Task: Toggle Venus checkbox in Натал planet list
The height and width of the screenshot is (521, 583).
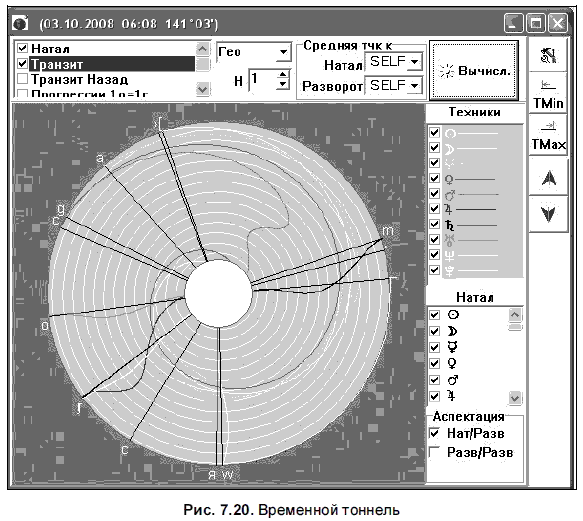Action: pyautogui.click(x=434, y=363)
